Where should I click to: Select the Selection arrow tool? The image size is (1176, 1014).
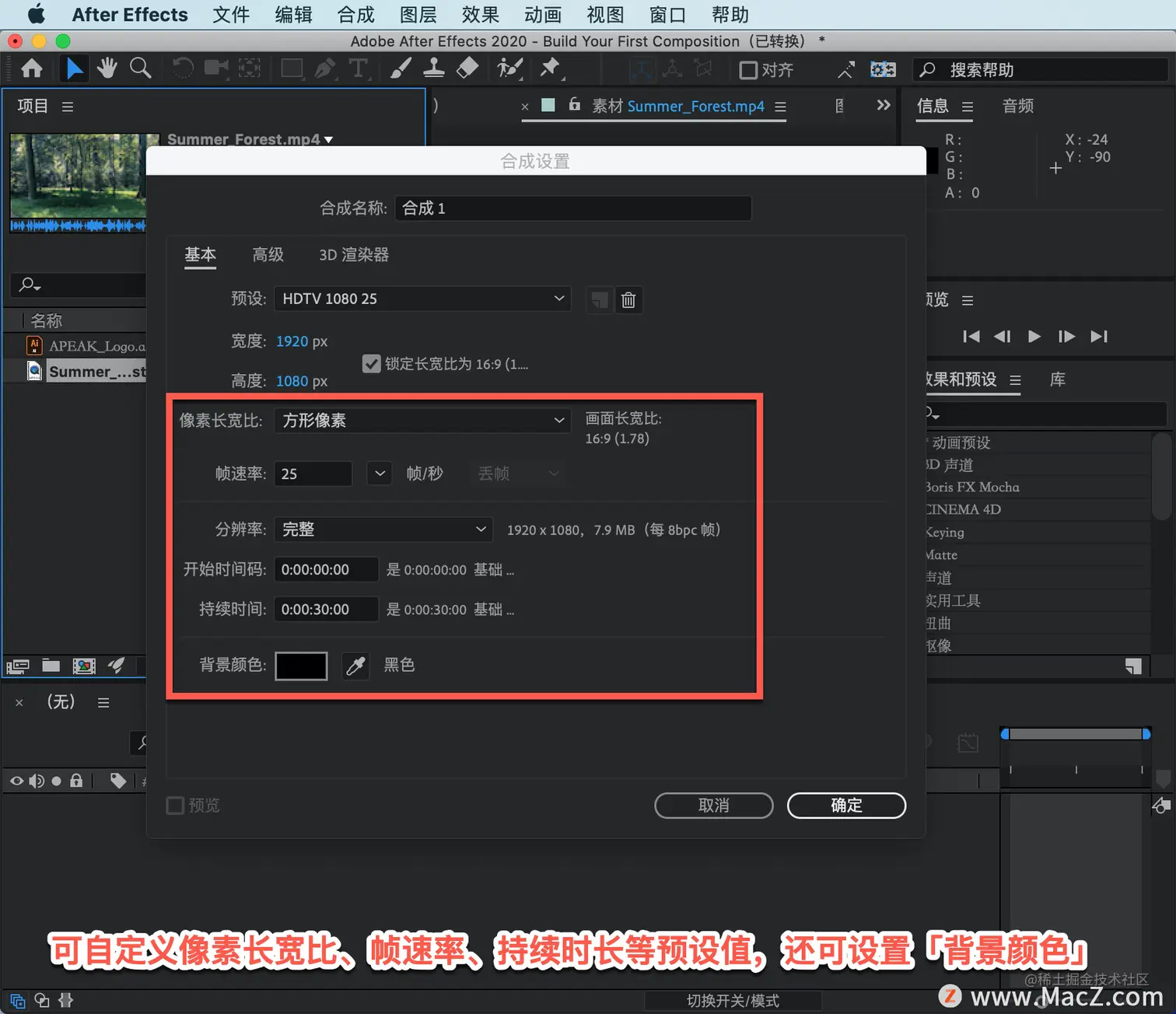(75, 69)
